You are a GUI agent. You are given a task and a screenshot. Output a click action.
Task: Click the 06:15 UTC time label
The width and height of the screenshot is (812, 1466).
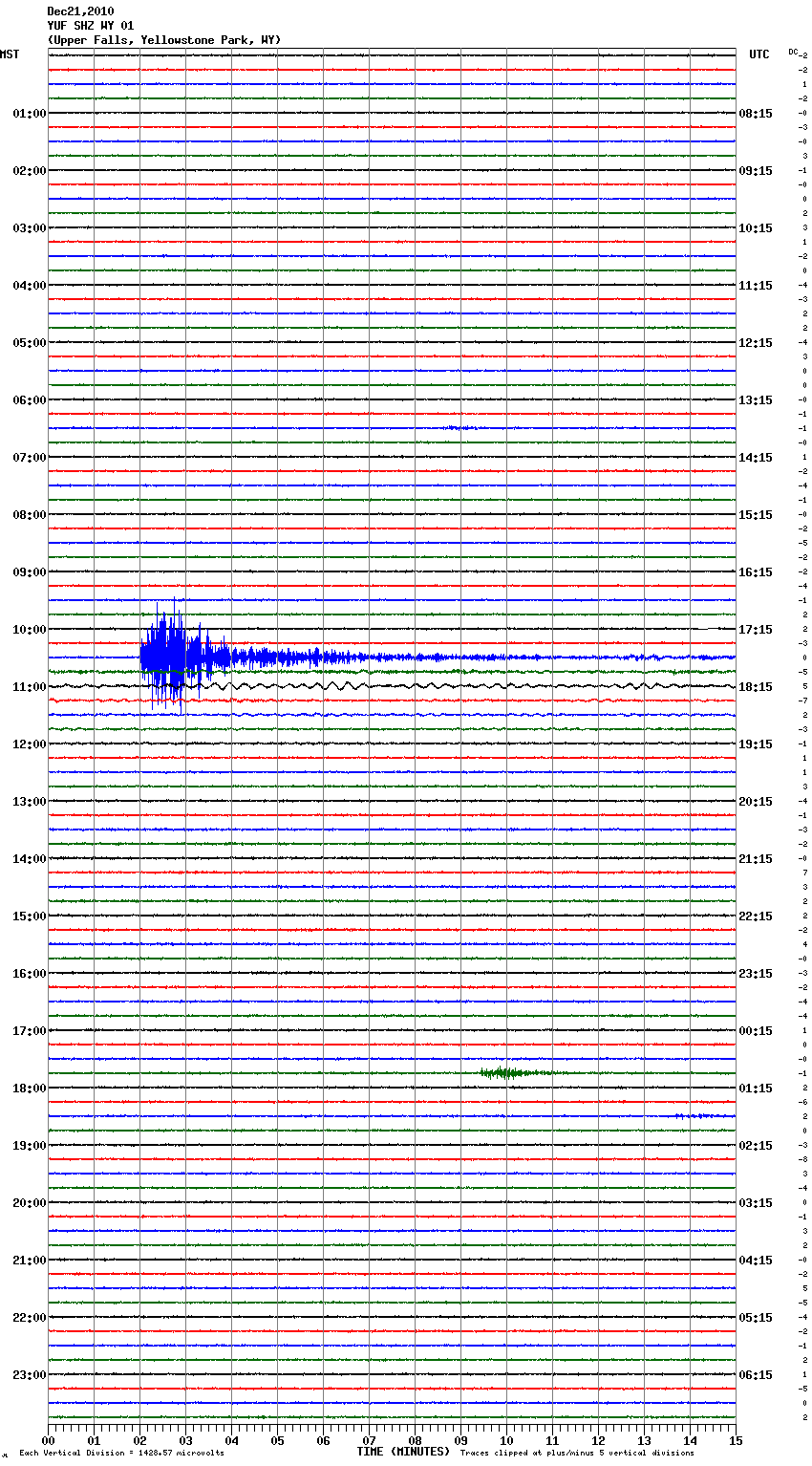756,1375
